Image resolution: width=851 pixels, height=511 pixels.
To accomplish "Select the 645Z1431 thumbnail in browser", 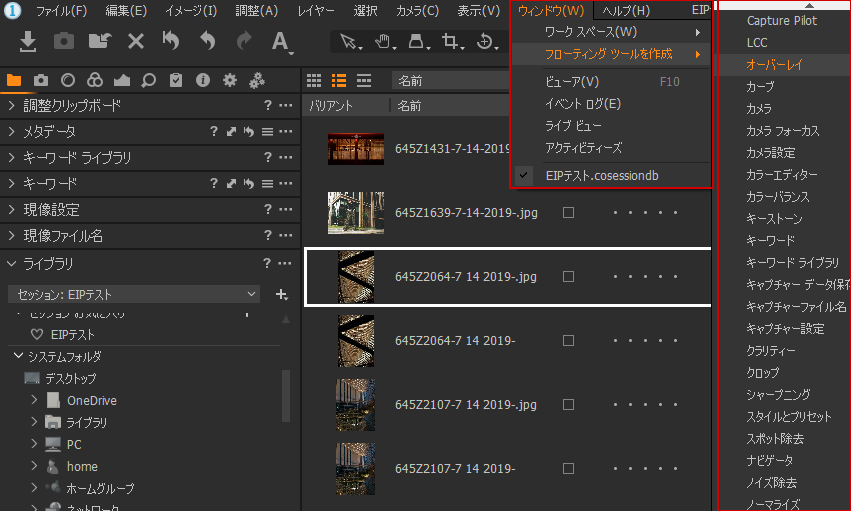I will (355, 149).
